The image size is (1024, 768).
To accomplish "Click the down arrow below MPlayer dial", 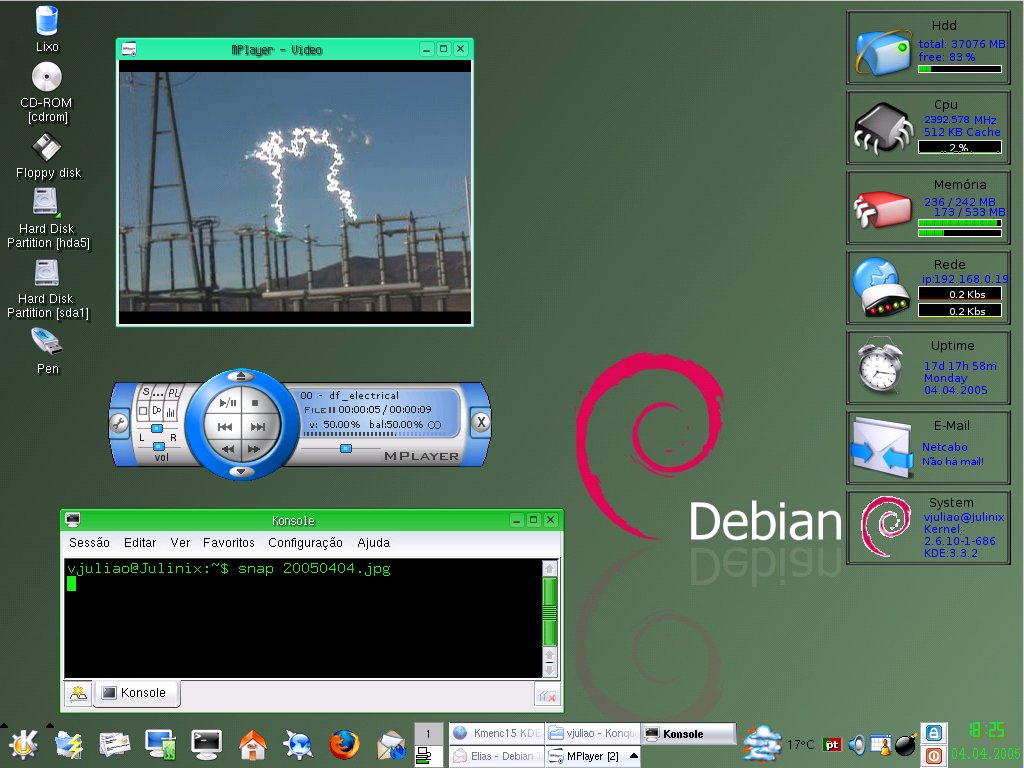I will point(240,472).
